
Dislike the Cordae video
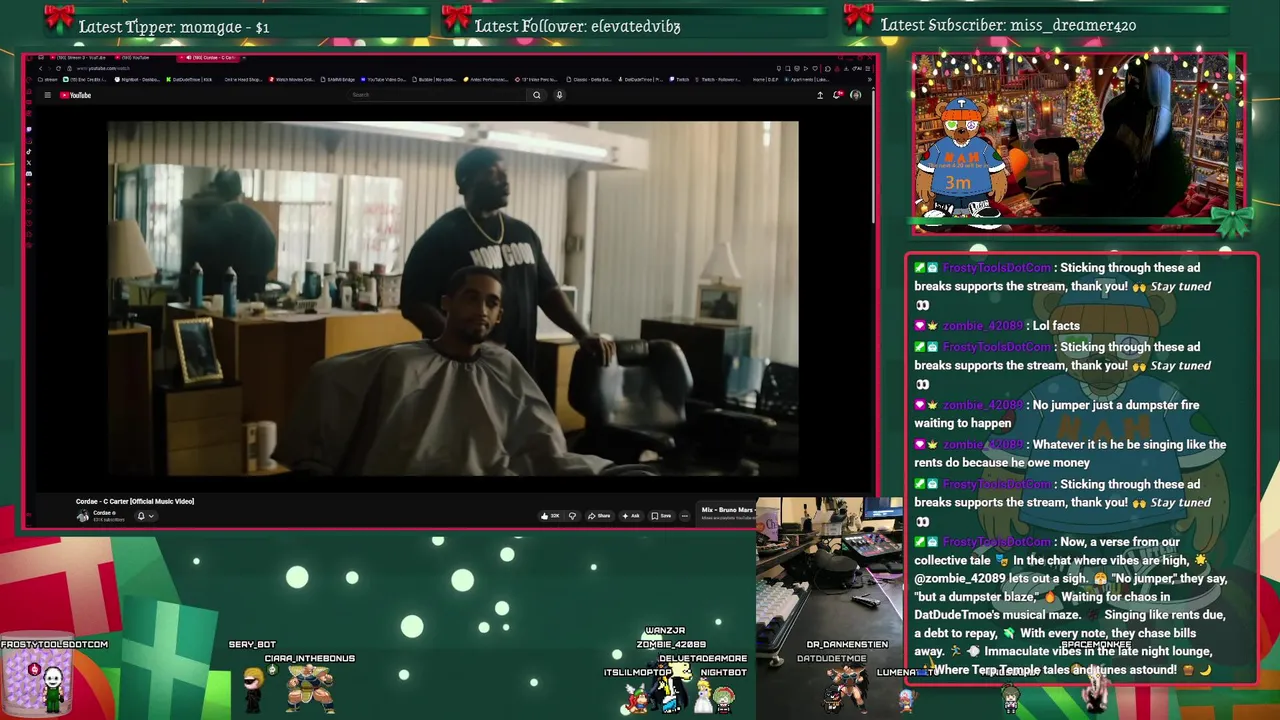click(x=572, y=516)
